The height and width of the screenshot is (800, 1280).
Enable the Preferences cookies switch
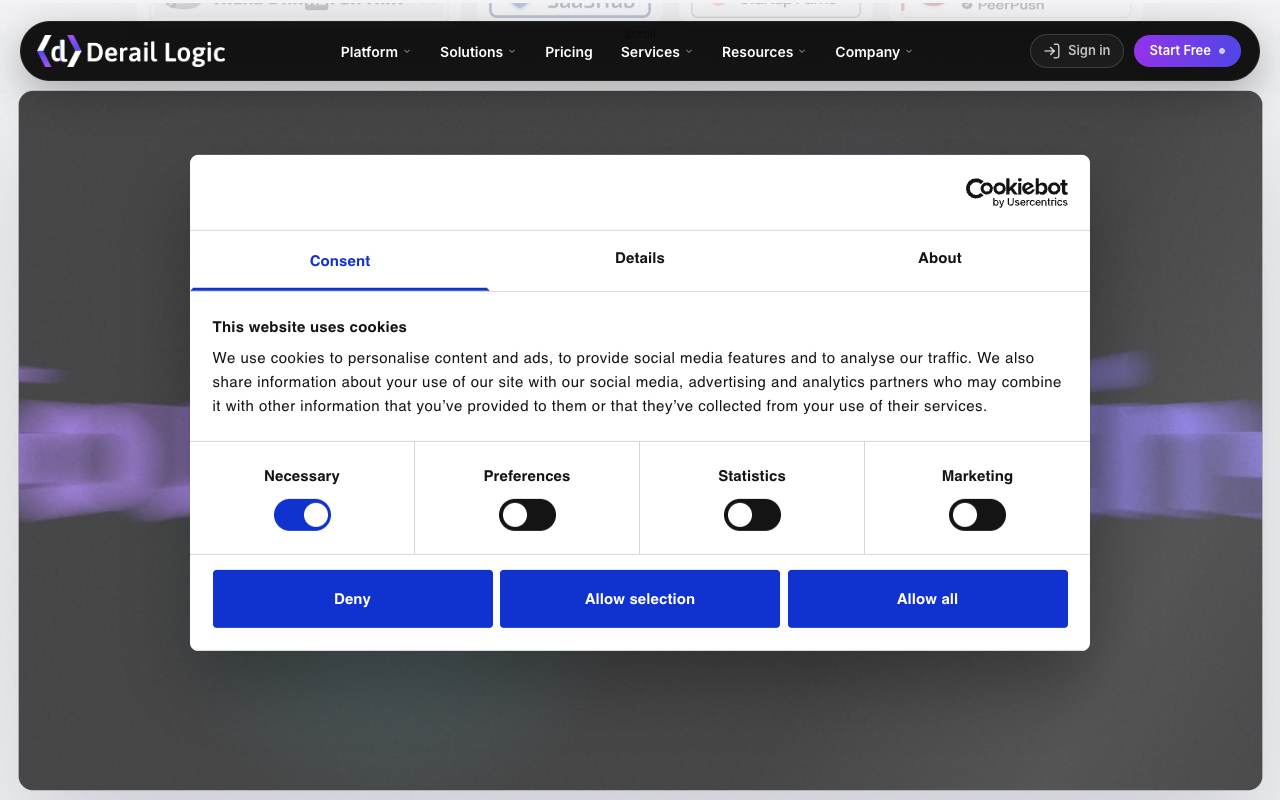[527, 515]
